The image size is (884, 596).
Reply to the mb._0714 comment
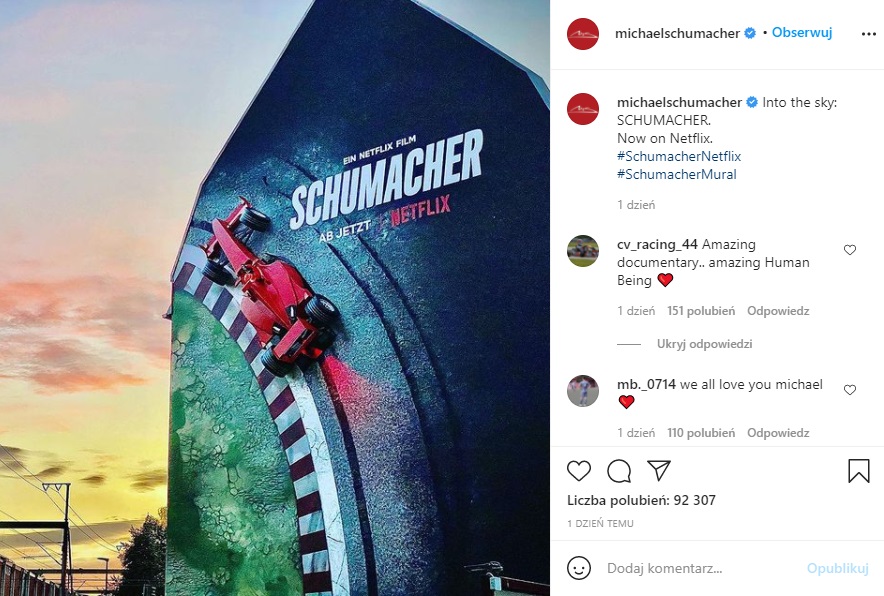778,432
